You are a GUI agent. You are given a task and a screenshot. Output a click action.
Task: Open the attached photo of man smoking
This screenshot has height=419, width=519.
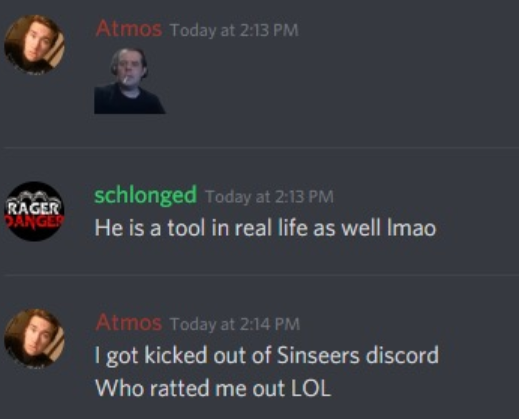[x=129, y=81]
